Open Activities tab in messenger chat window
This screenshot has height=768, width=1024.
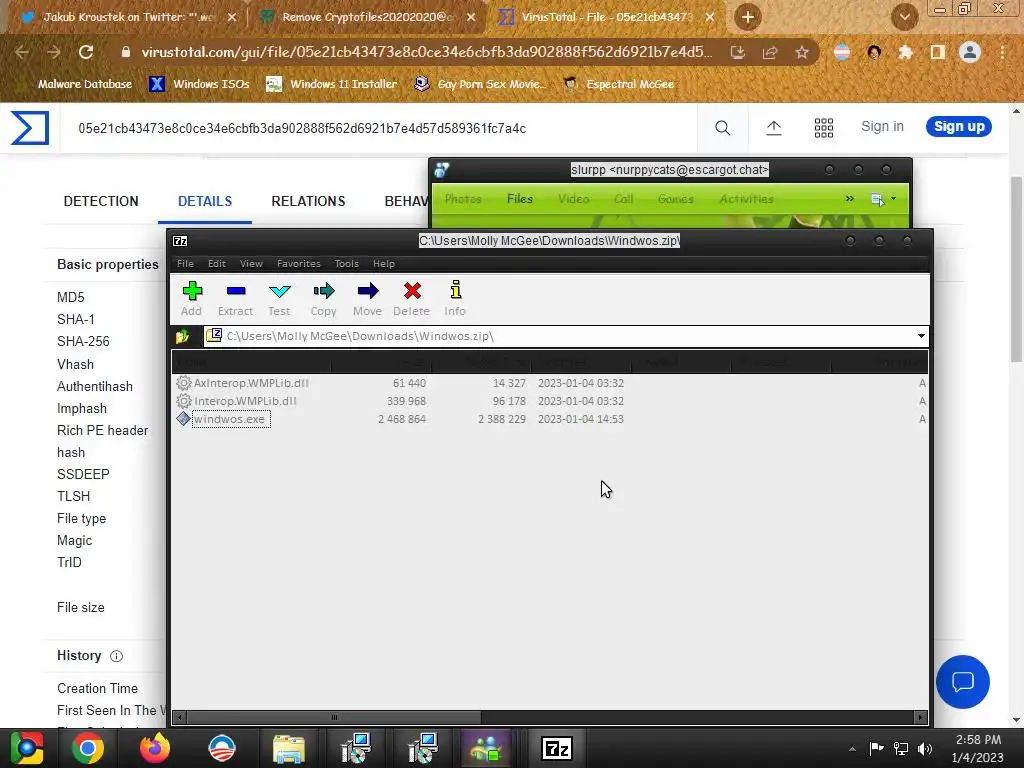tap(746, 199)
